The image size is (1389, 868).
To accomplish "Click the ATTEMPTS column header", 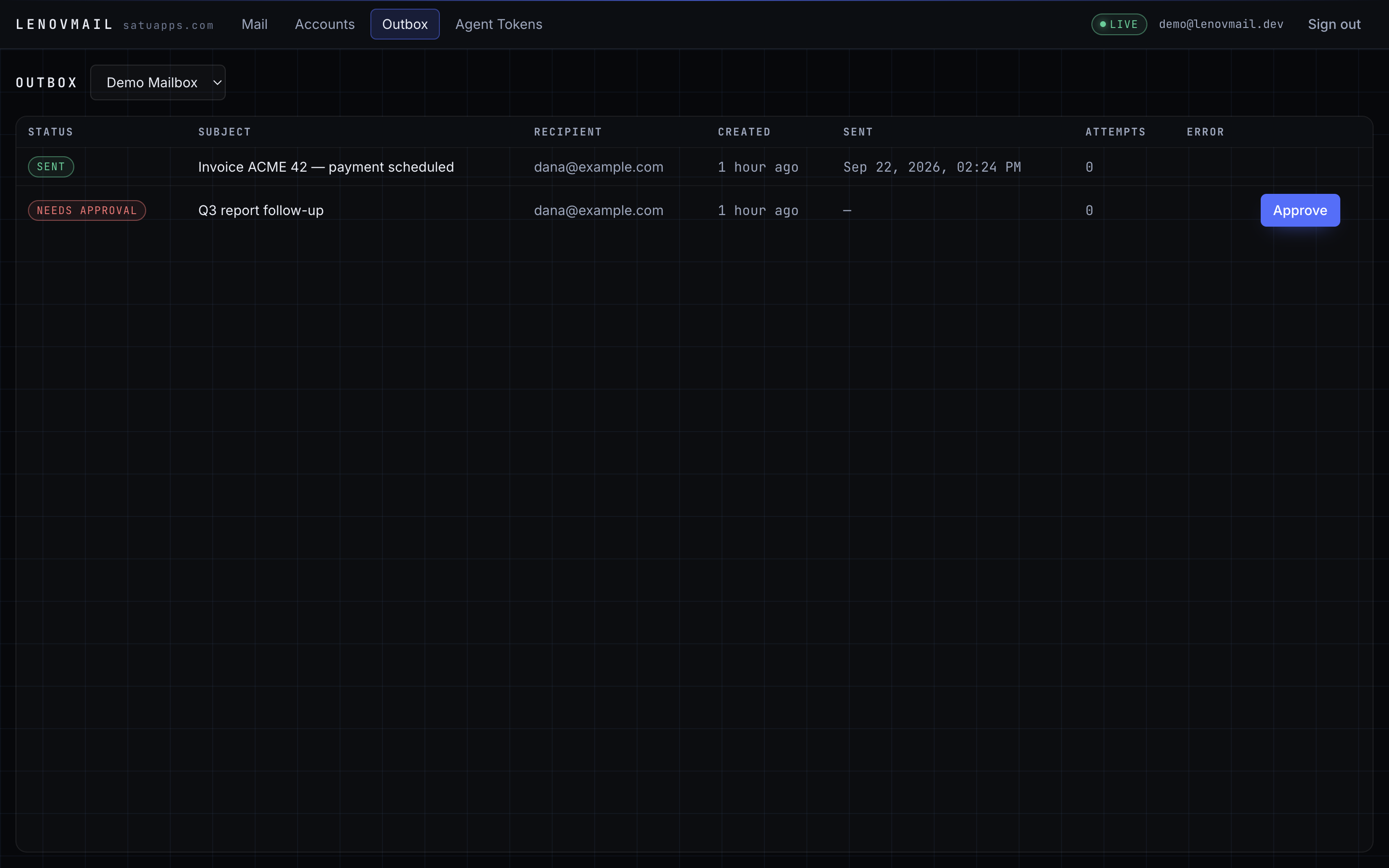I will pos(1115,132).
